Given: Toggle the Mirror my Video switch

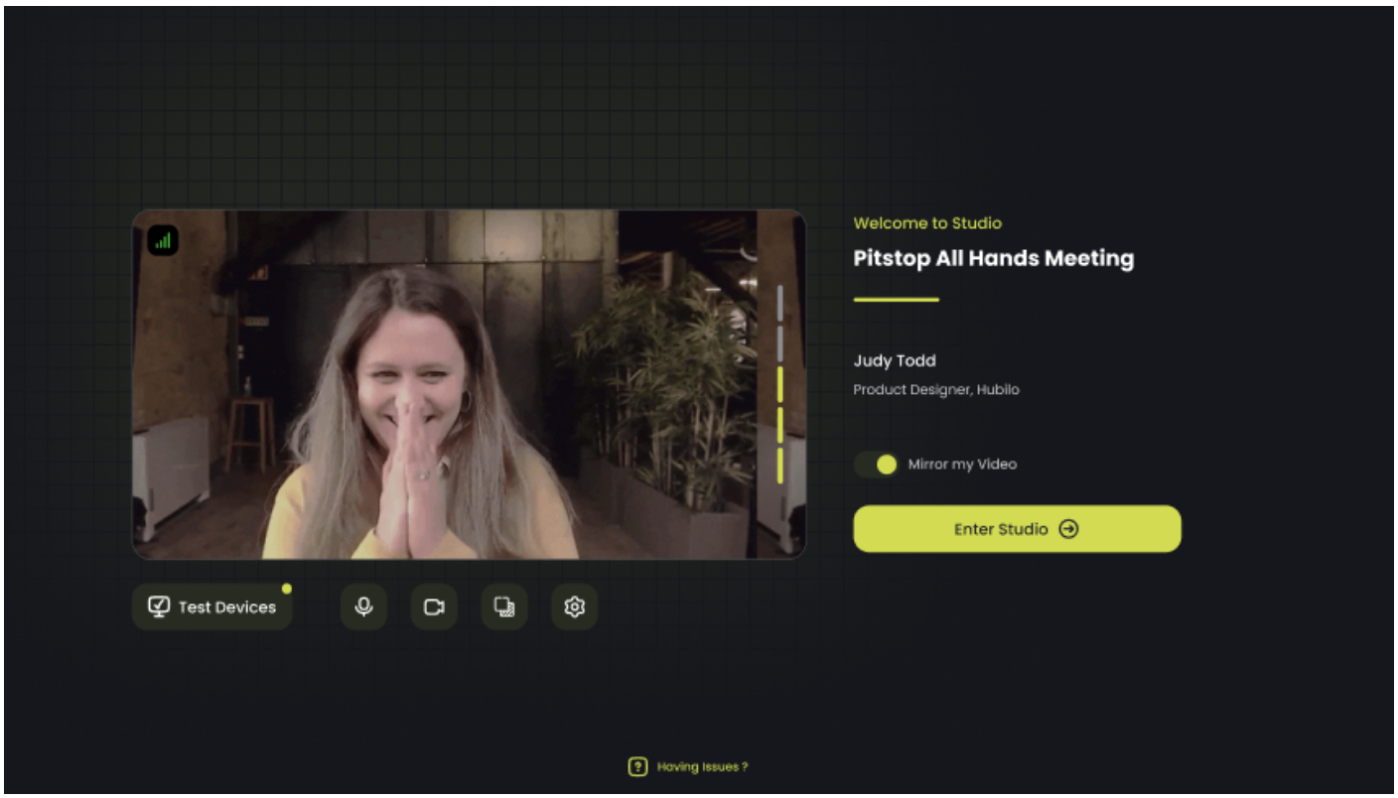Looking at the screenshot, I should click(876, 464).
